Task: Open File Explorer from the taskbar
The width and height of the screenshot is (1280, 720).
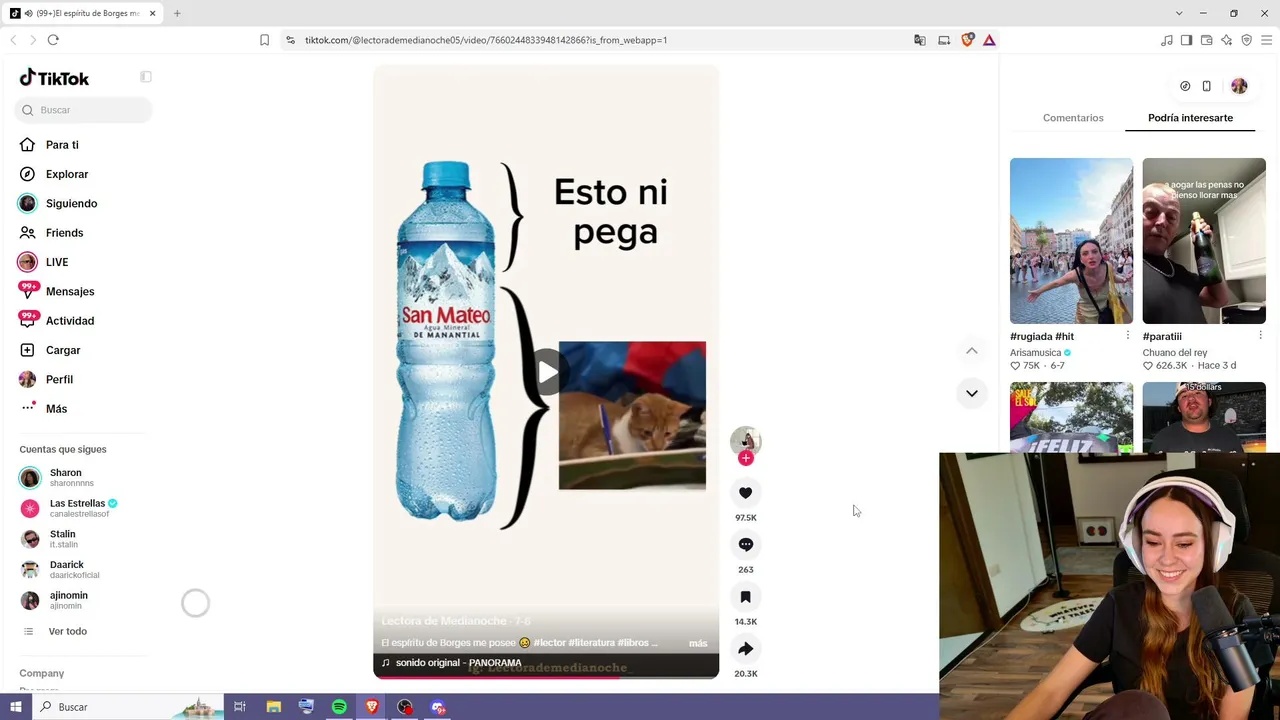Action: 273,707
